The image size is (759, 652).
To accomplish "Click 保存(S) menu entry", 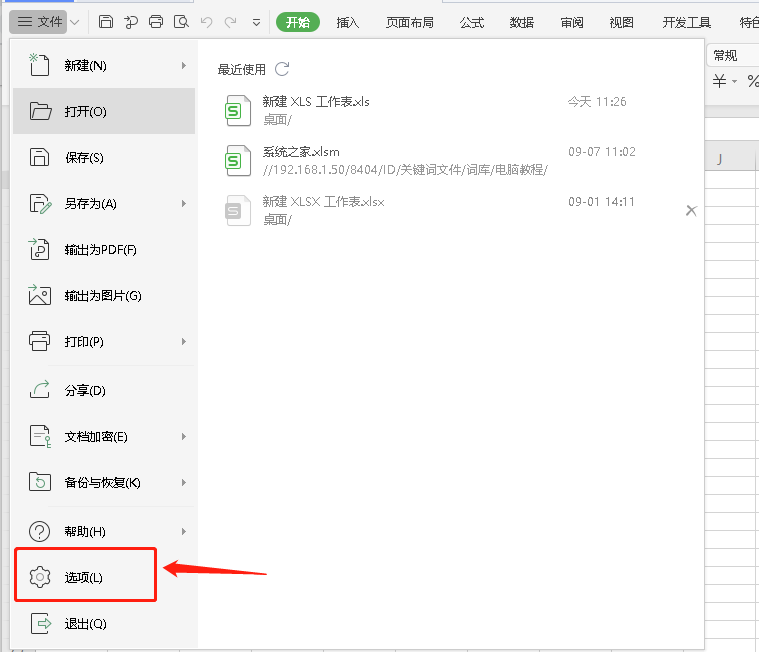I will point(104,157).
